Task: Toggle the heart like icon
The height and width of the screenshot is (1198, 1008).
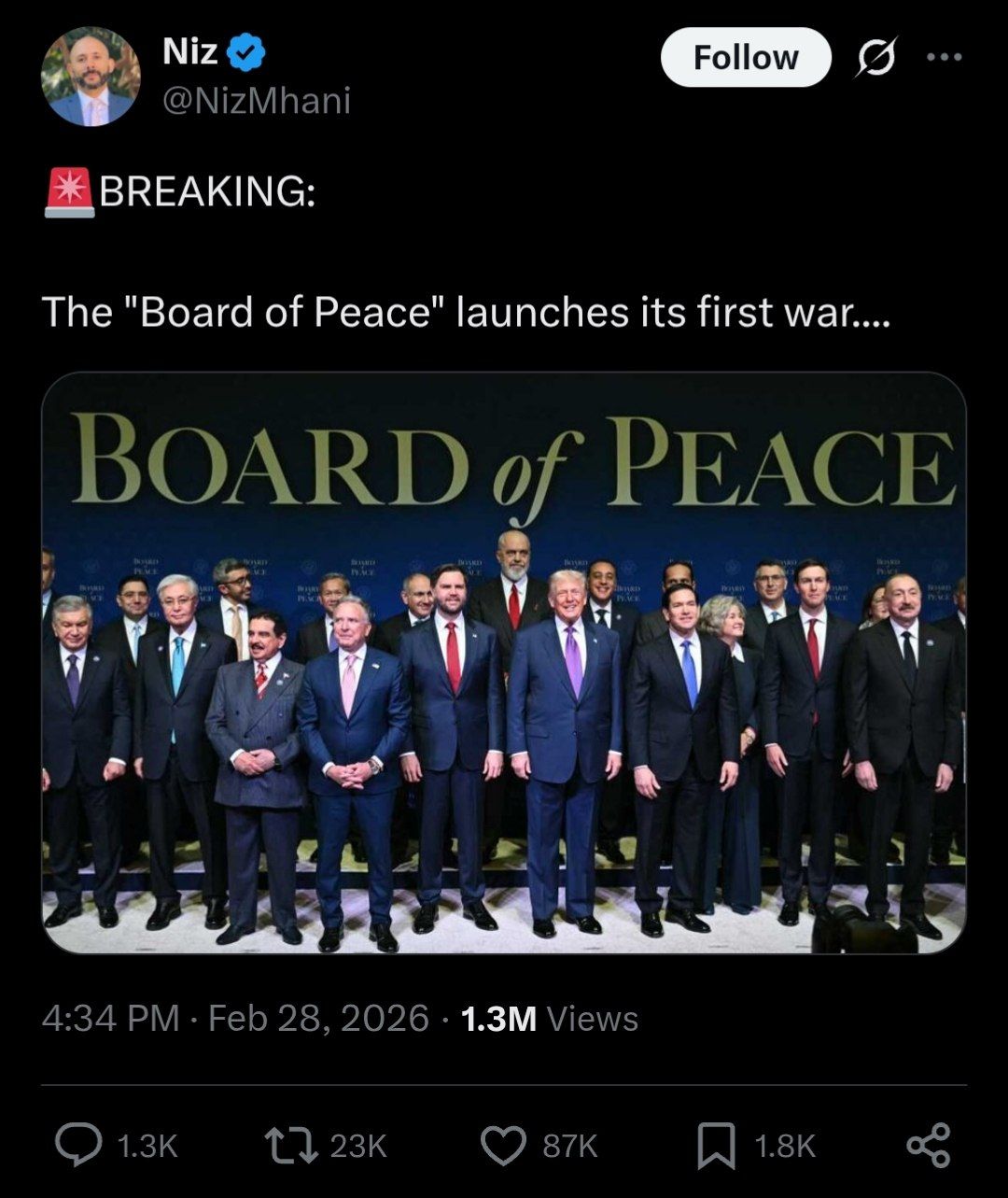Action: (x=503, y=1146)
